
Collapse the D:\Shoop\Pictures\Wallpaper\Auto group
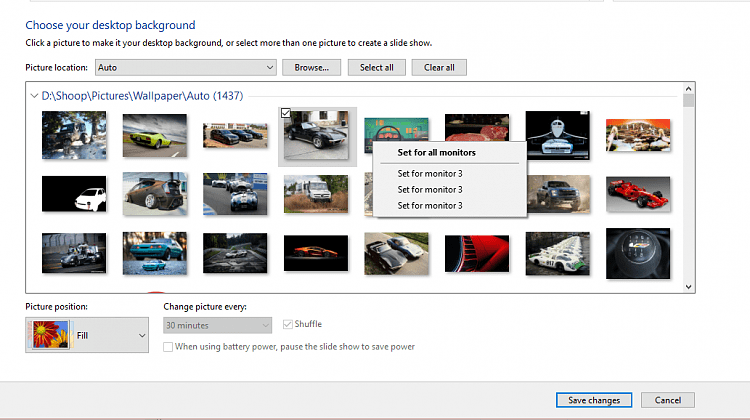(x=34, y=96)
